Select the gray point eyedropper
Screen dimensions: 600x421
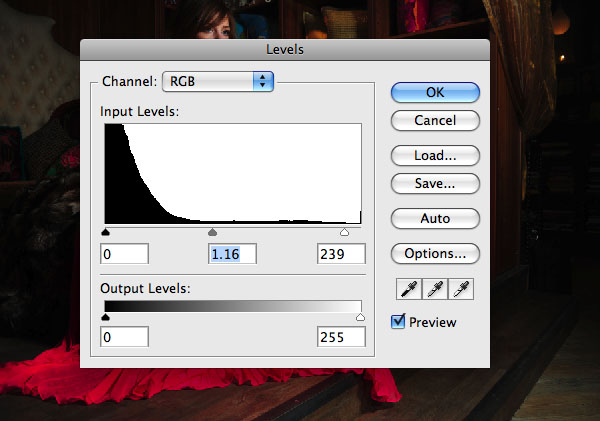tap(435, 289)
